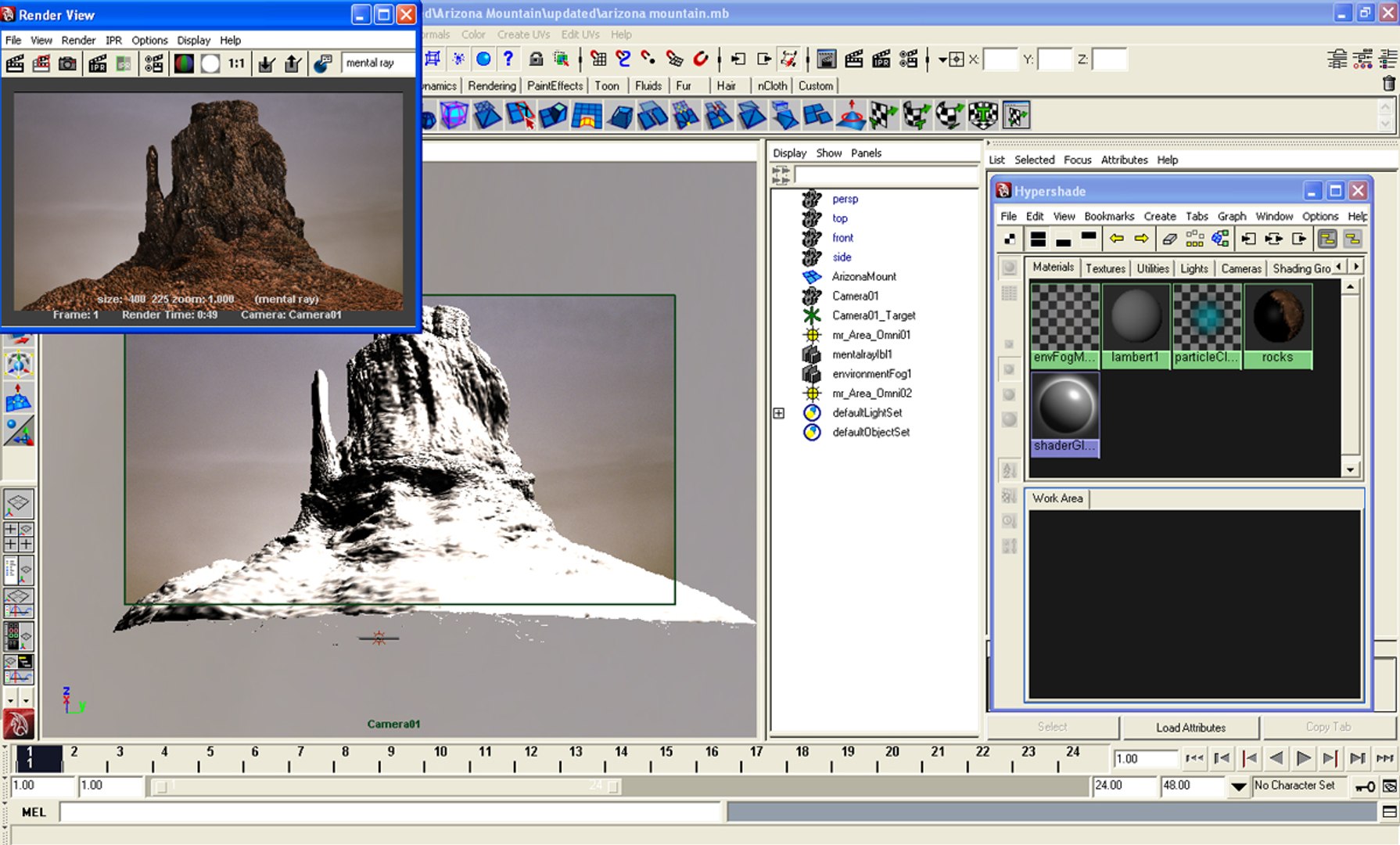
Task: Click the Redo previous render icon in Render View
Action: coord(15,63)
